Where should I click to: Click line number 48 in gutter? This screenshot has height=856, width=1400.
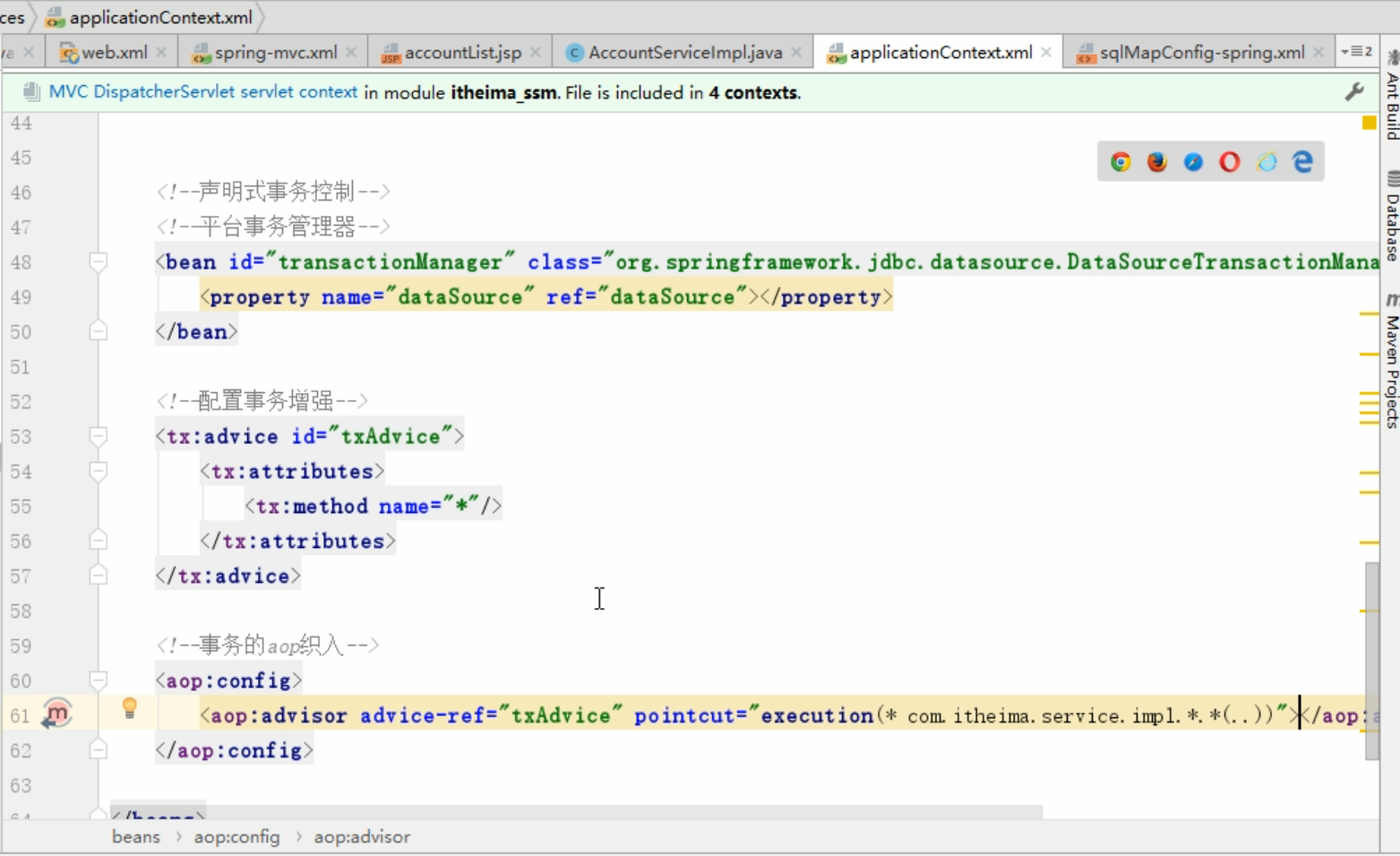pos(21,261)
